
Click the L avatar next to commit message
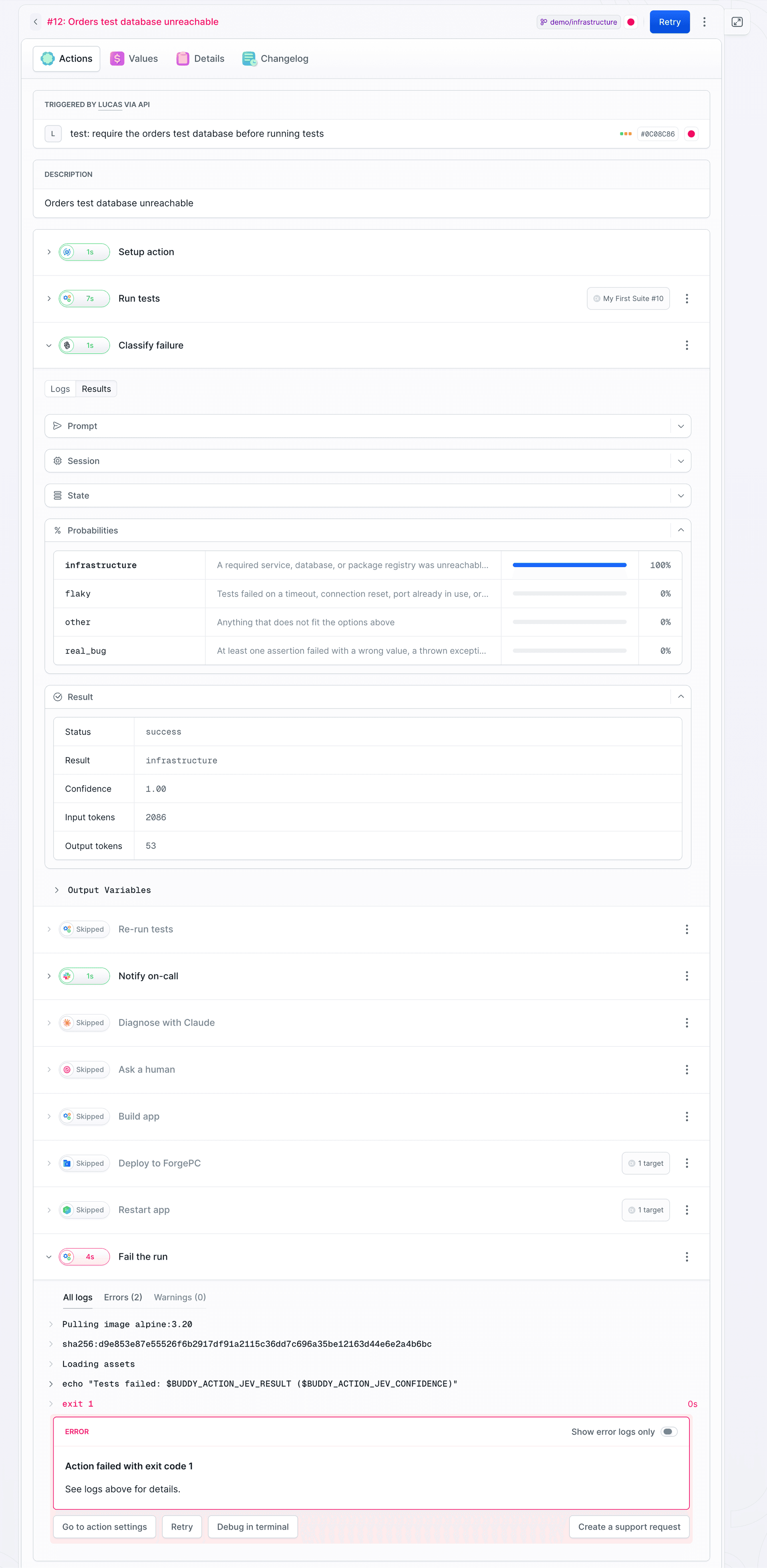[x=53, y=134]
